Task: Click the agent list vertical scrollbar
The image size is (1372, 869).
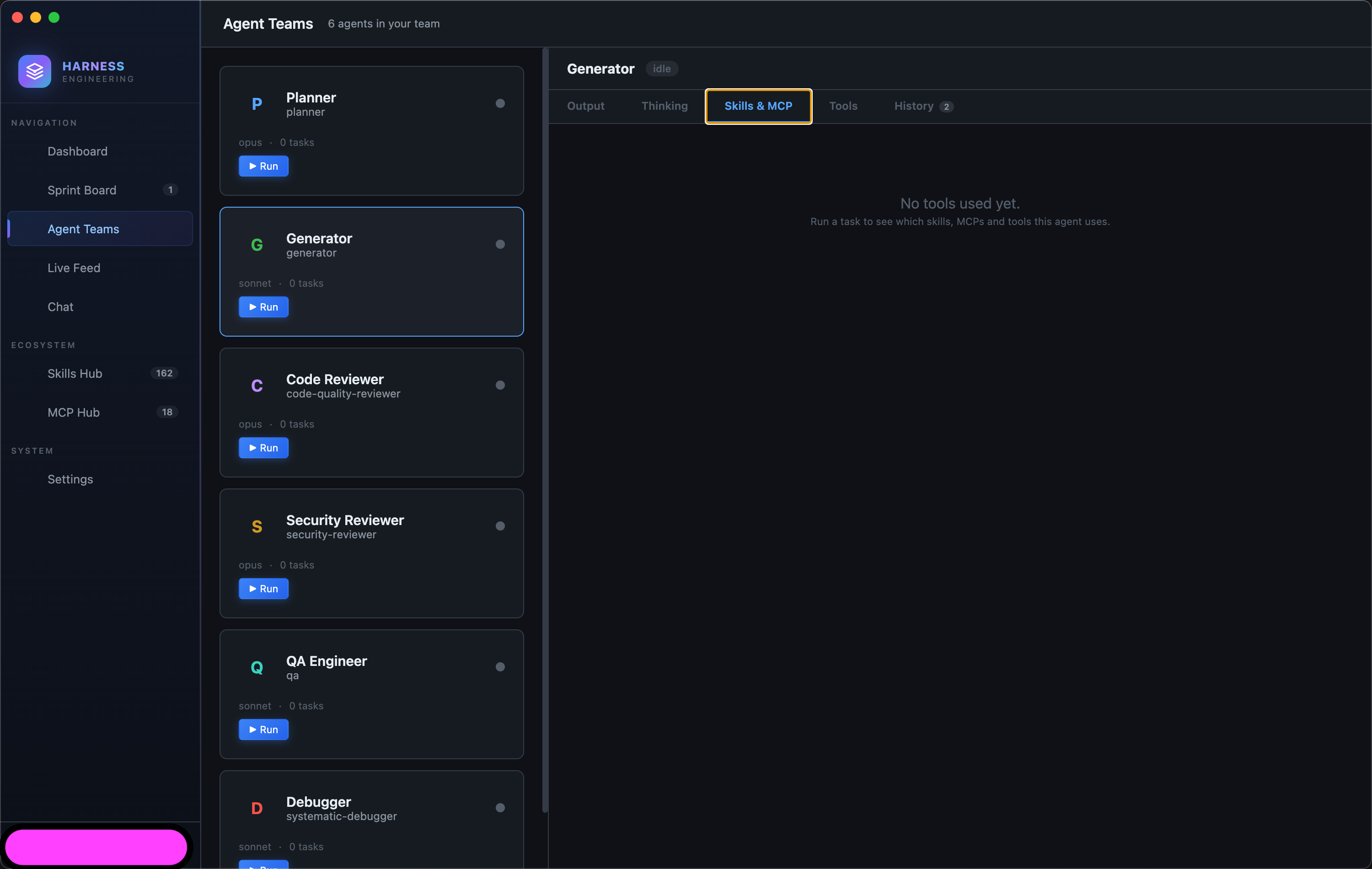Action: [x=545, y=430]
